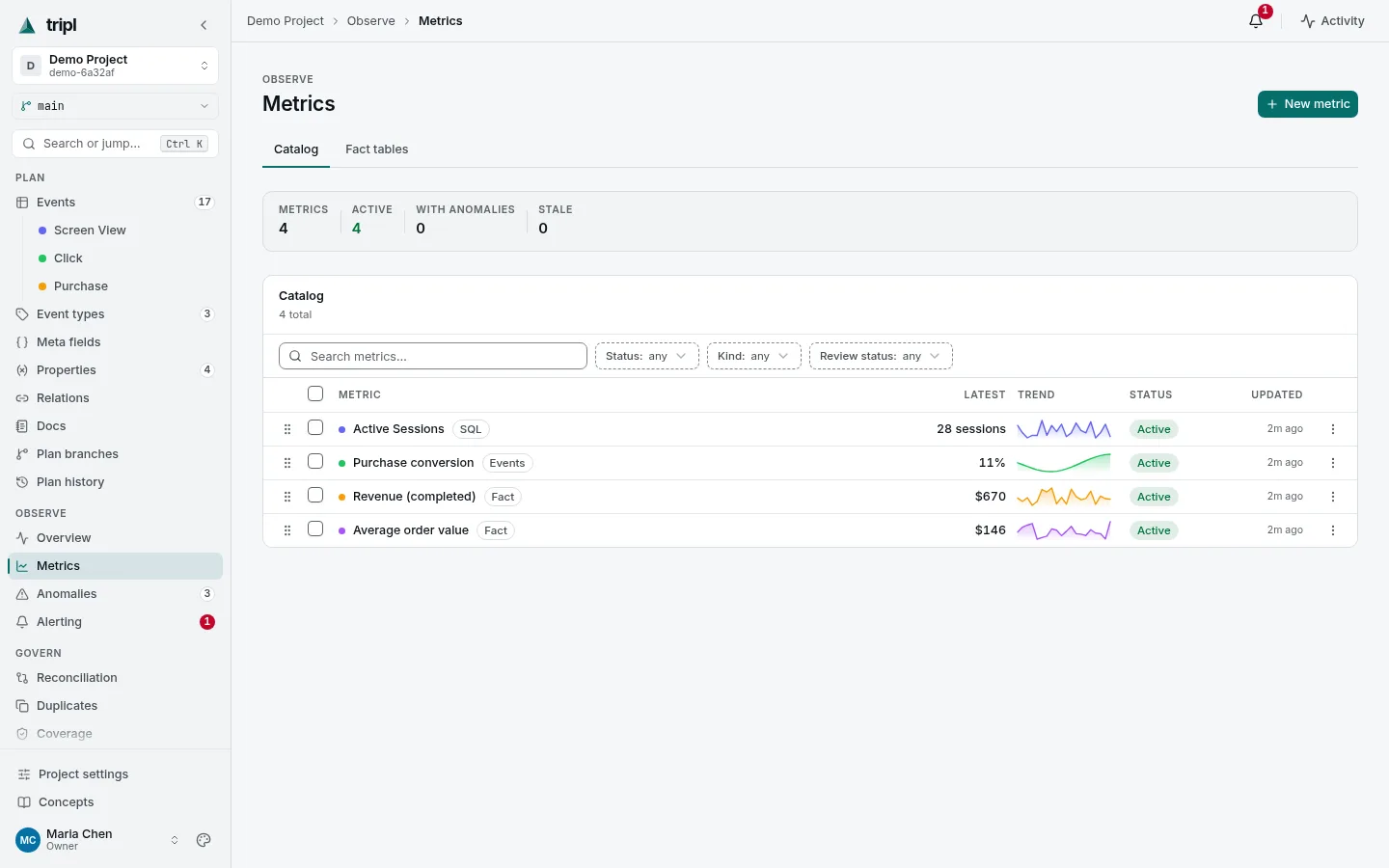Check the Average order value row checkbox
Screen dimensions: 1389x868
click(x=315, y=529)
